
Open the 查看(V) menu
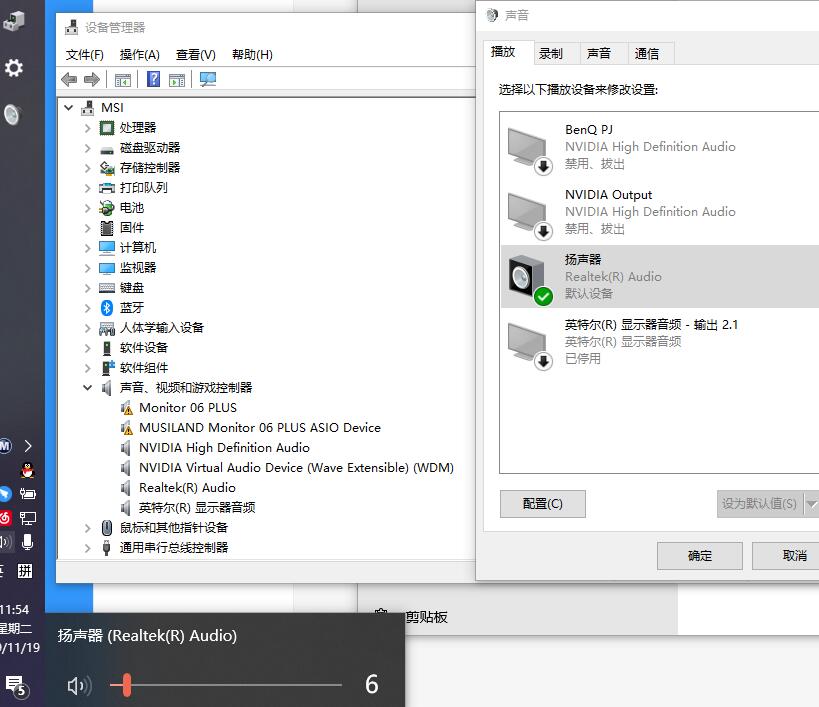pos(194,55)
